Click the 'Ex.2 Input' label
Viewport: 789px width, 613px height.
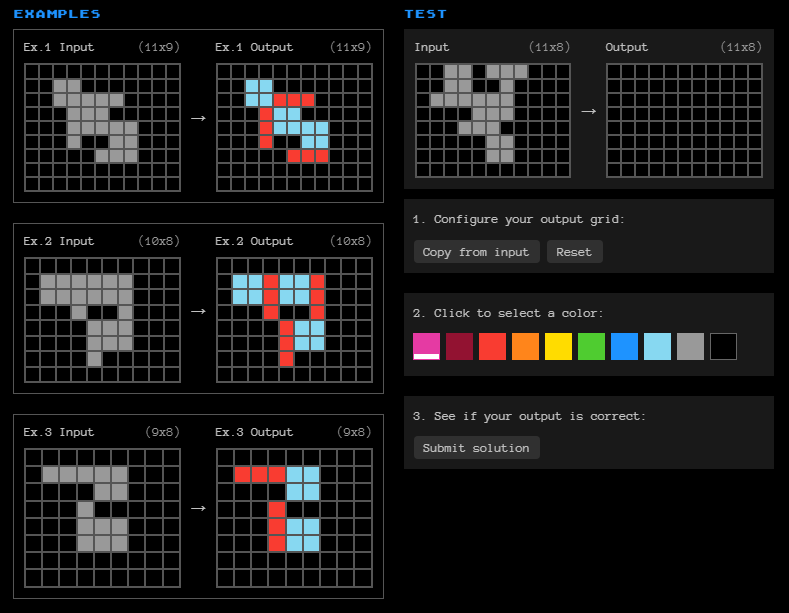pos(58,241)
